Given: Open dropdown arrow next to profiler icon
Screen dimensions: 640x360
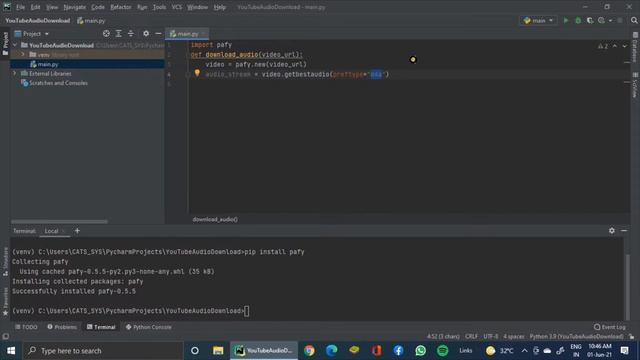Looking at the screenshot, I should point(610,20).
